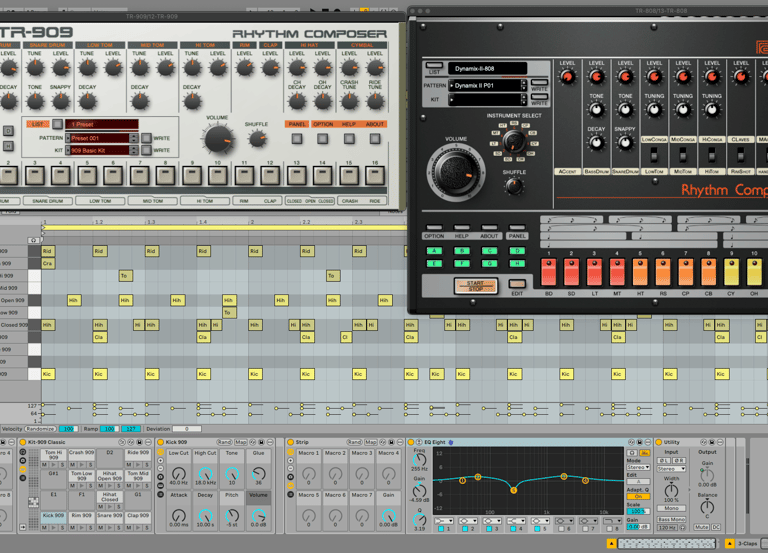The height and width of the screenshot is (553, 768).
Task: Click the TR-909 ABOUT button
Action: coord(375,139)
